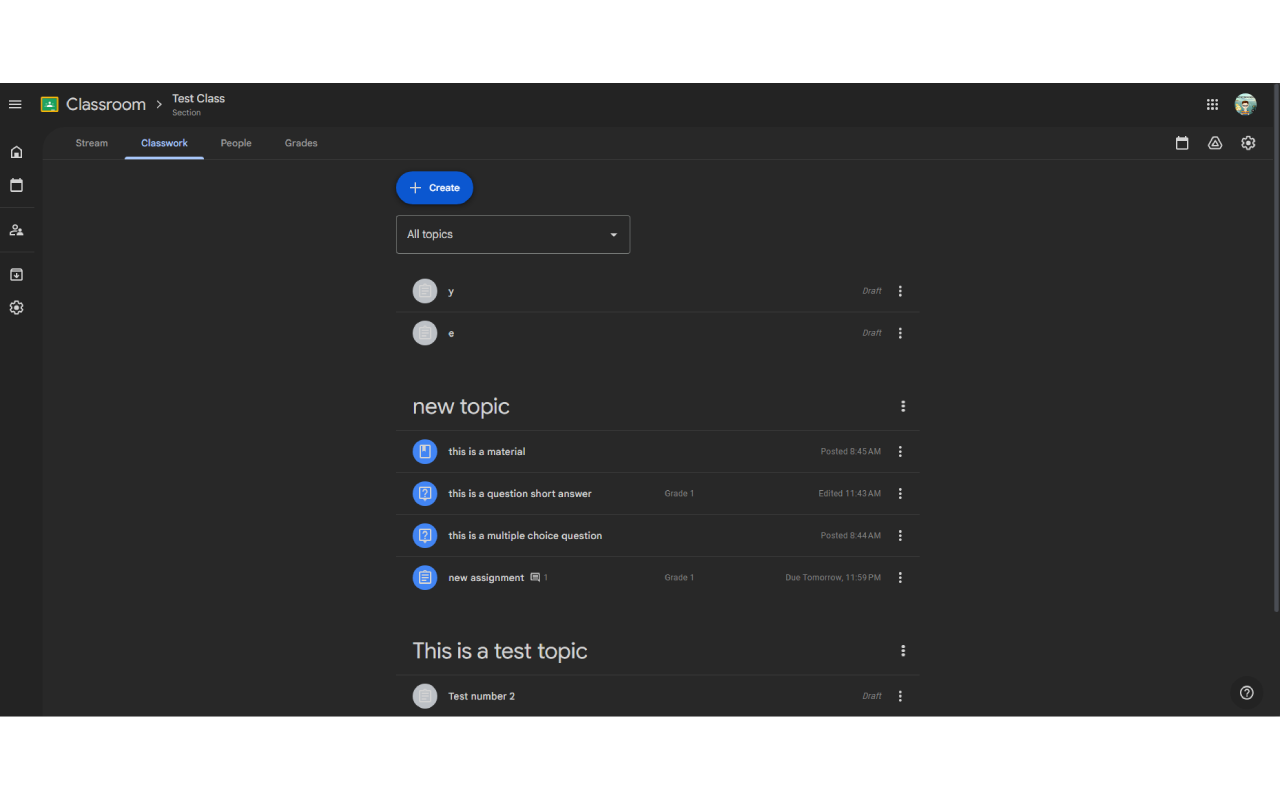Open options for short answer question

point(900,494)
